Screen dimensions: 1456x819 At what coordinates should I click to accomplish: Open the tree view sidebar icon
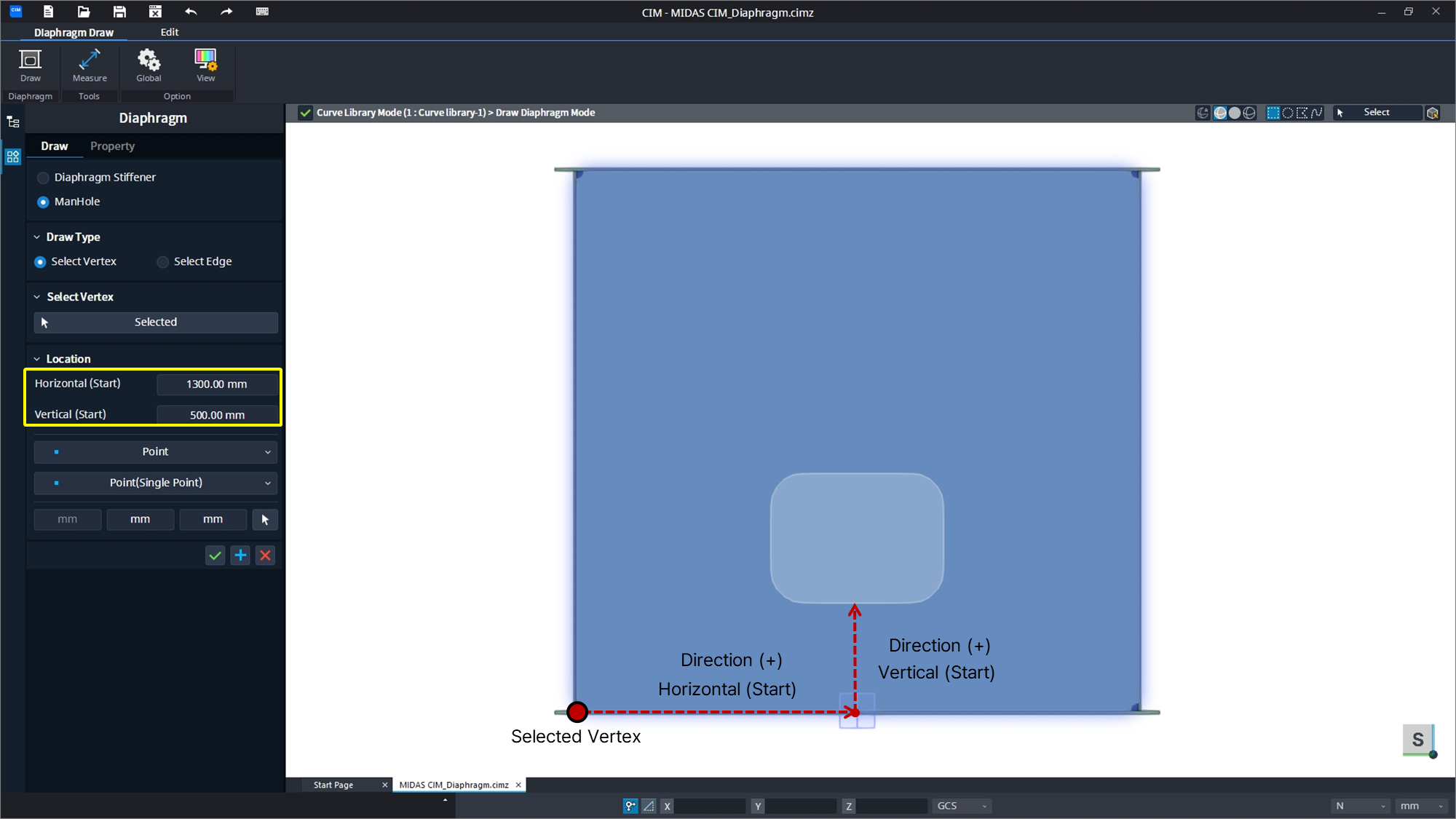[x=13, y=122]
